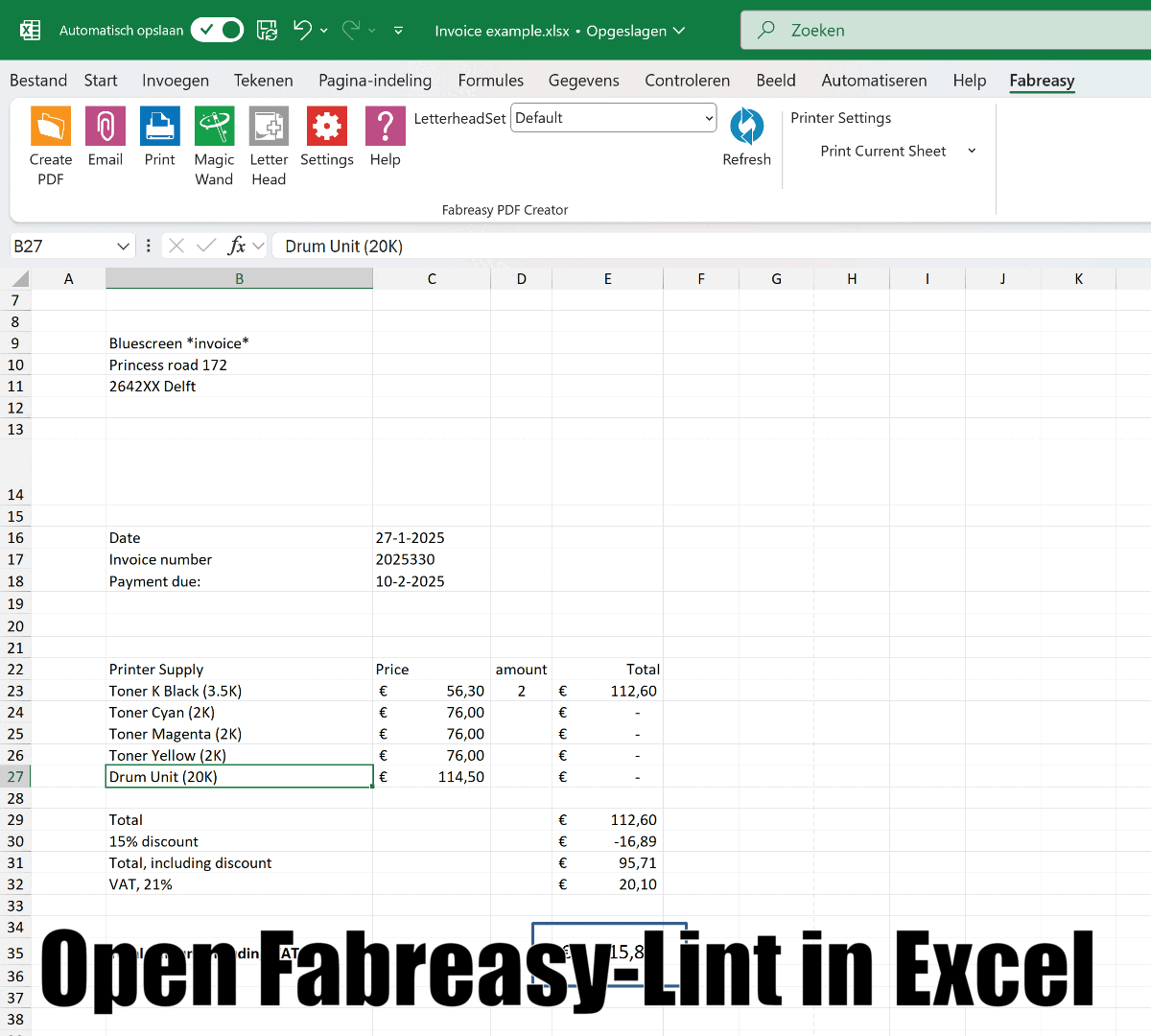Open the Email attachment icon

coord(106,126)
